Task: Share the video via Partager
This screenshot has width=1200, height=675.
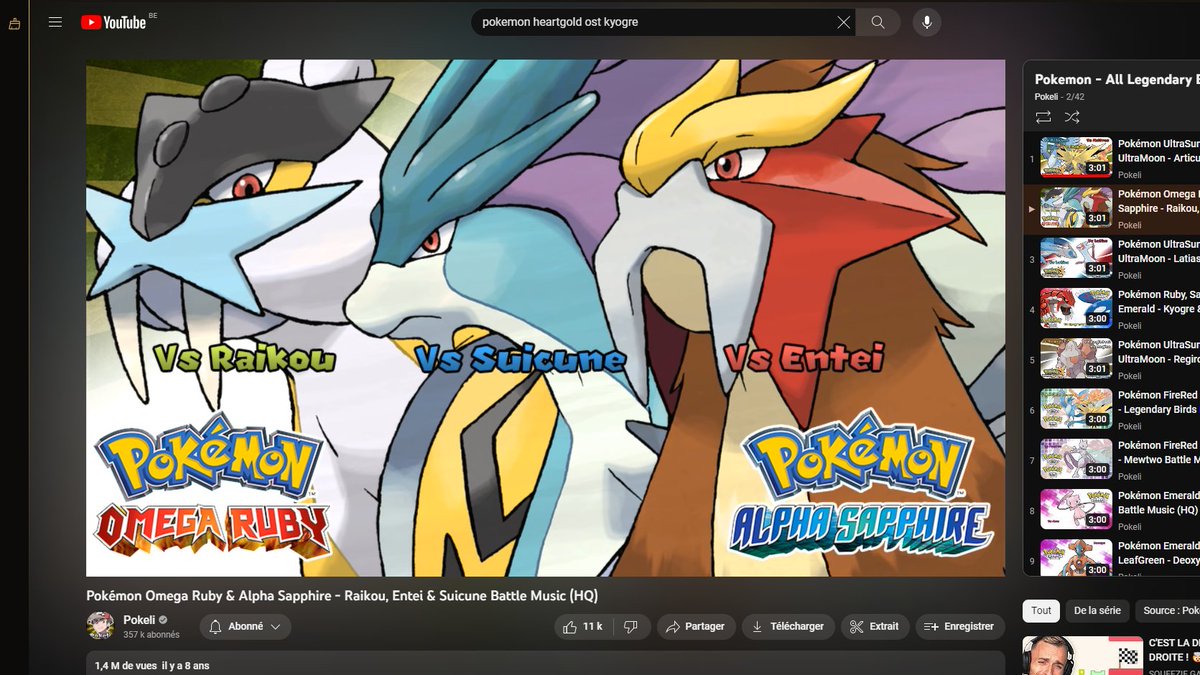Action: (x=696, y=627)
